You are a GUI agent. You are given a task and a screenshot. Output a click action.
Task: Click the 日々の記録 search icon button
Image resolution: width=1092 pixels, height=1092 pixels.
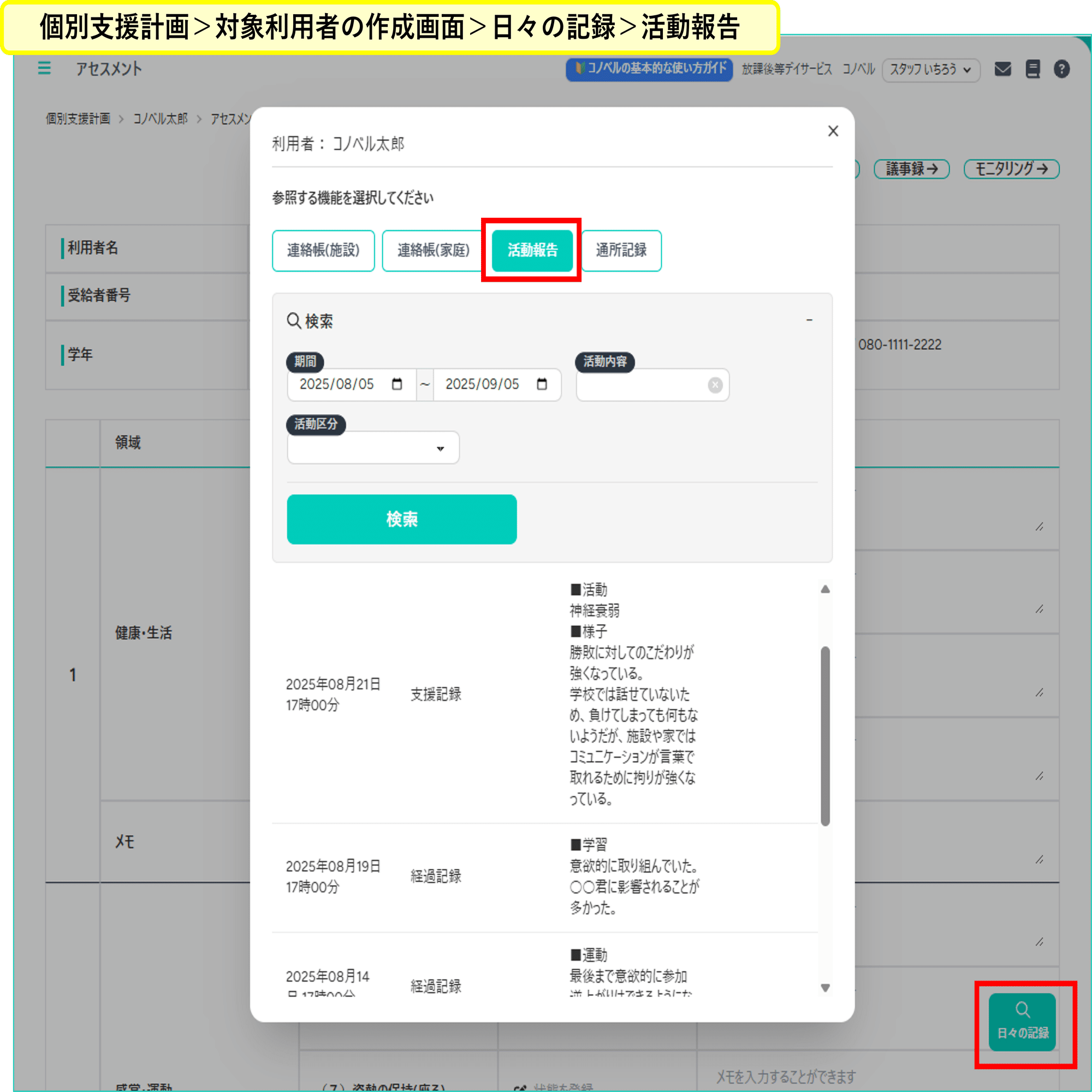[1022, 1023]
